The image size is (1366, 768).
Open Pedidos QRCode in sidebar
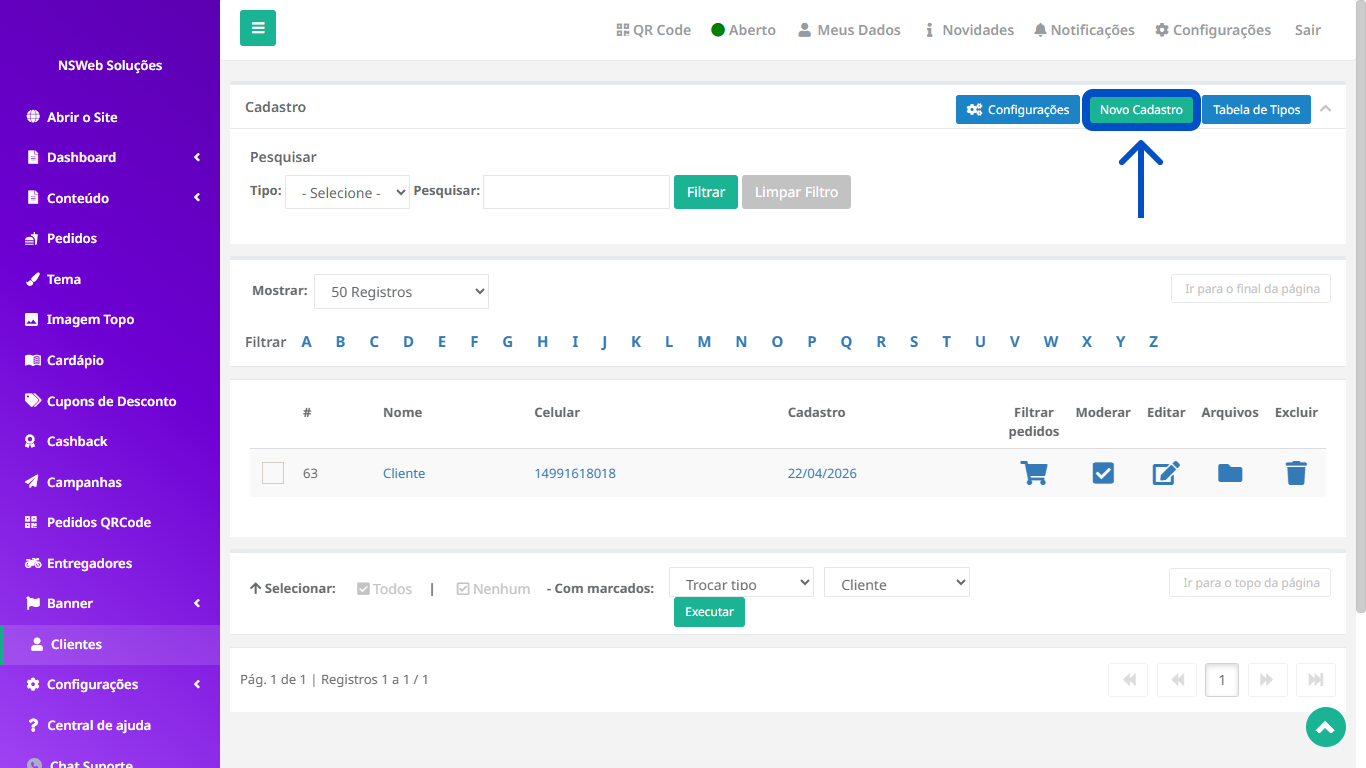click(110, 522)
